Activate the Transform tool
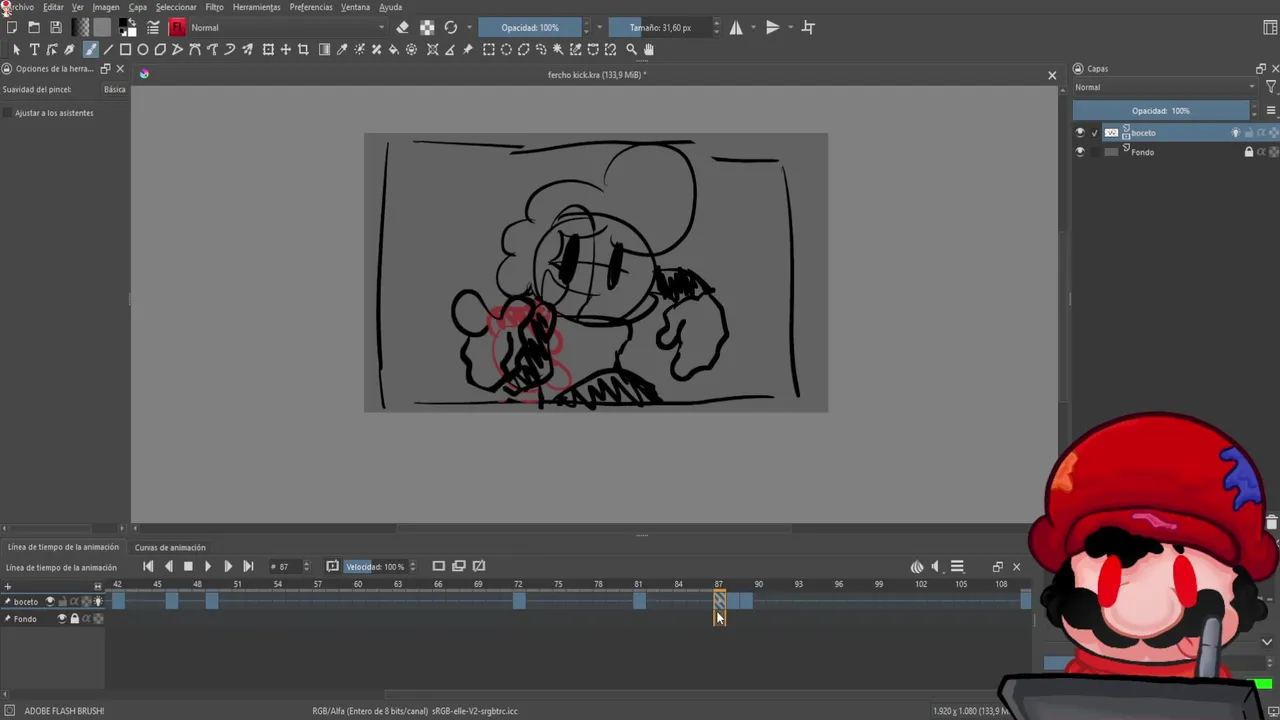This screenshot has width=1280, height=720. 268,49
